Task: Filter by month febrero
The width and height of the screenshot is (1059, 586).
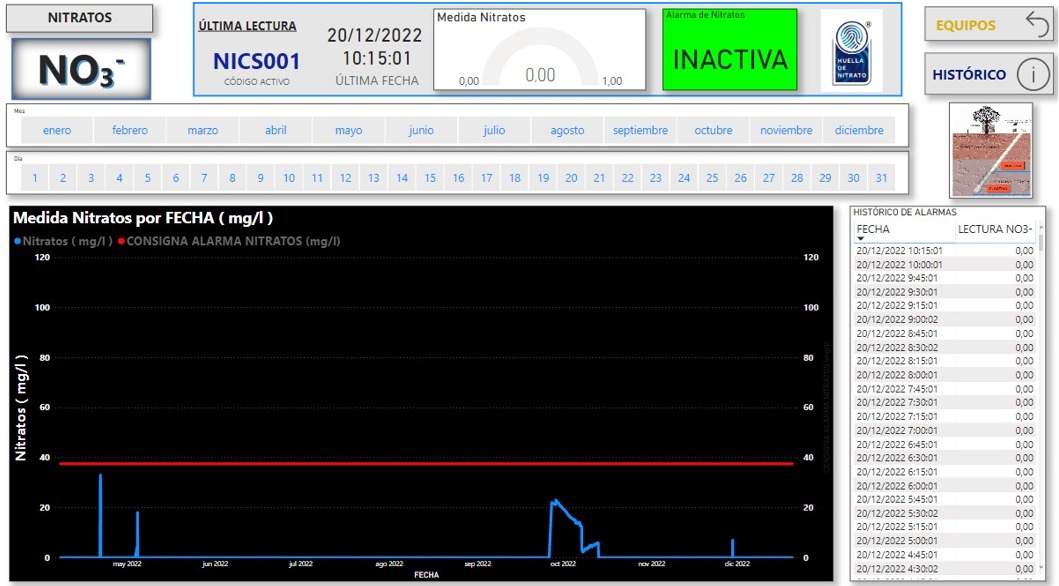Action: pos(130,130)
